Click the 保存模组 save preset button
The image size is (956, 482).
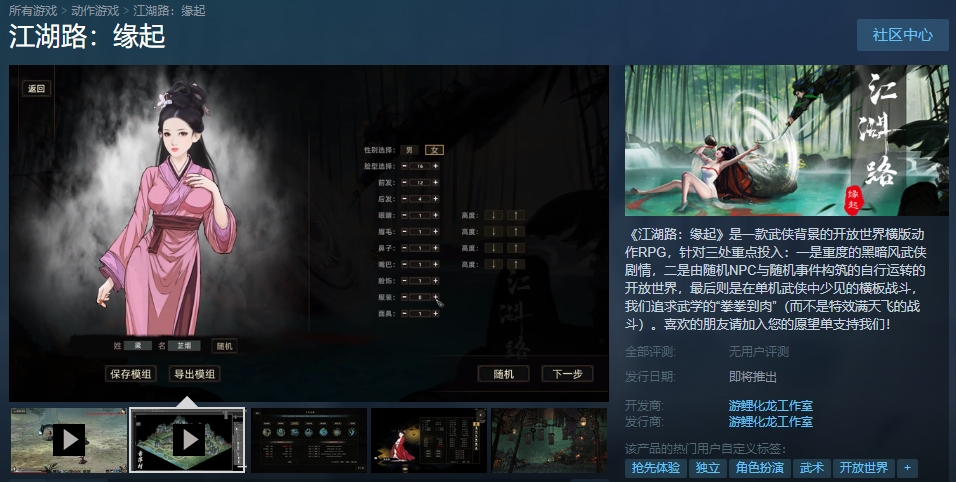(x=130, y=374)
